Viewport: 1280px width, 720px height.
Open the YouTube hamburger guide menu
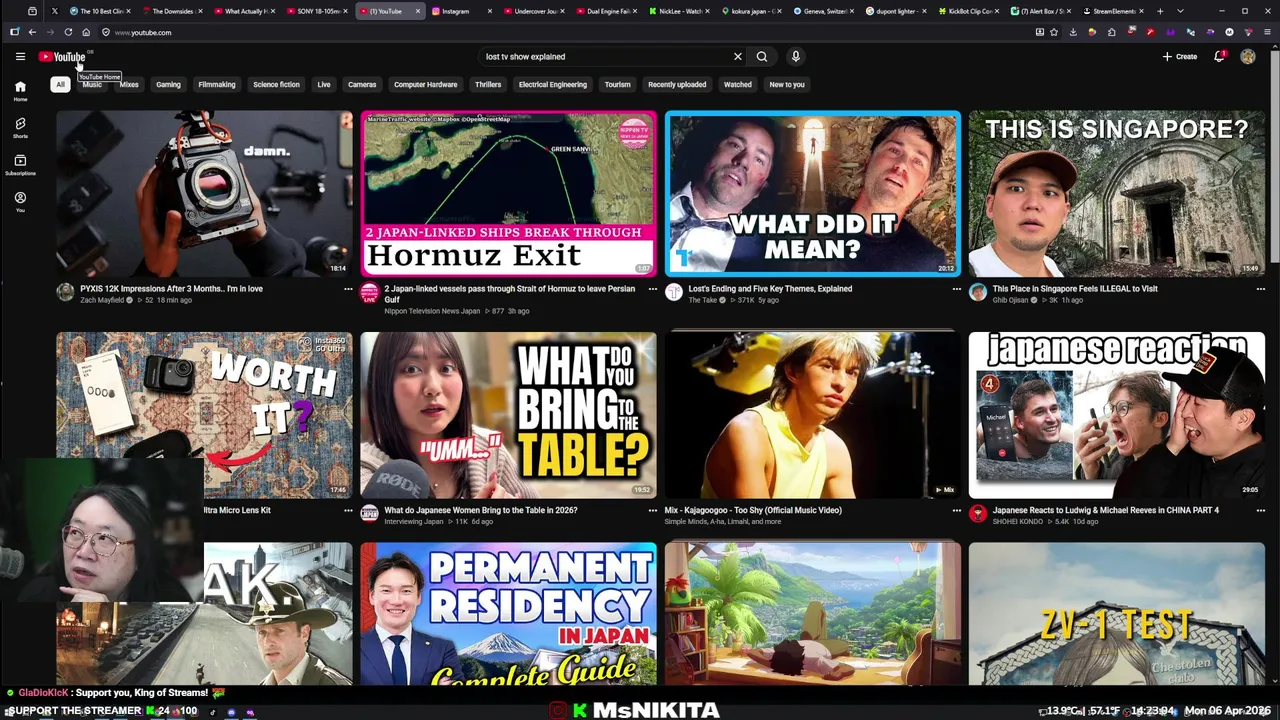(x=20, y=57)
